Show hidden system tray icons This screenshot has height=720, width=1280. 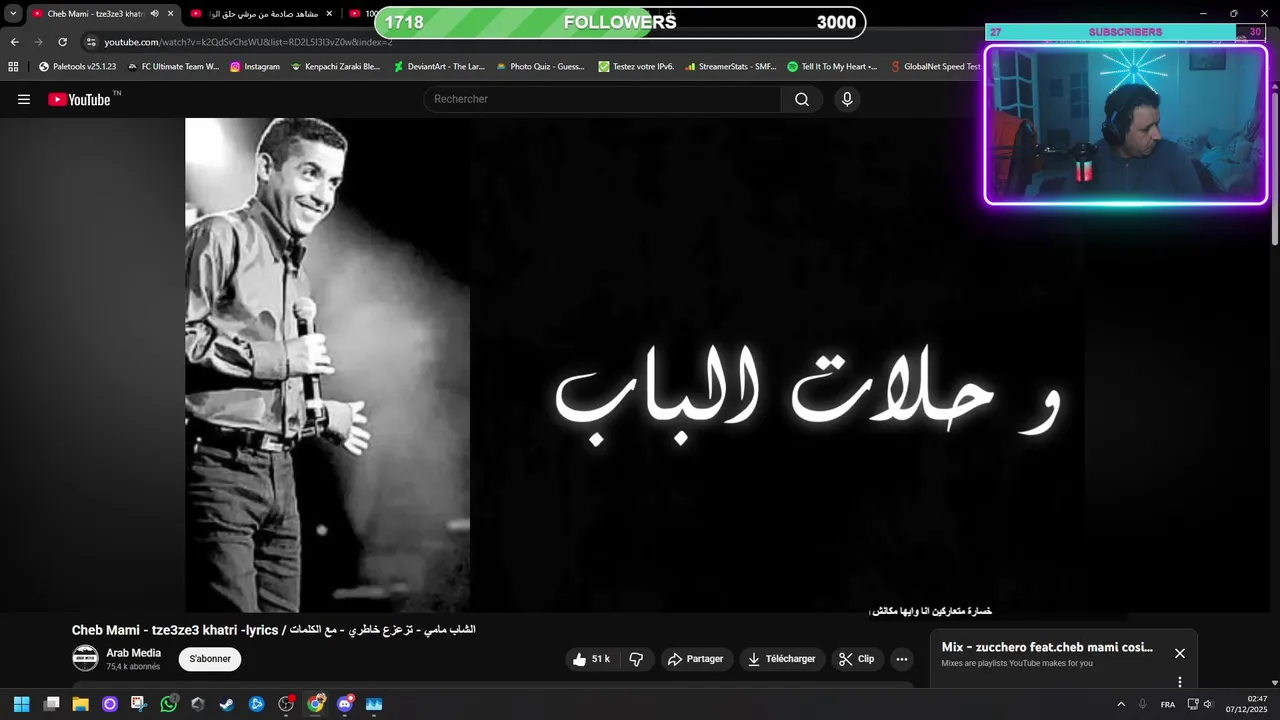[x=1121, y=704]
